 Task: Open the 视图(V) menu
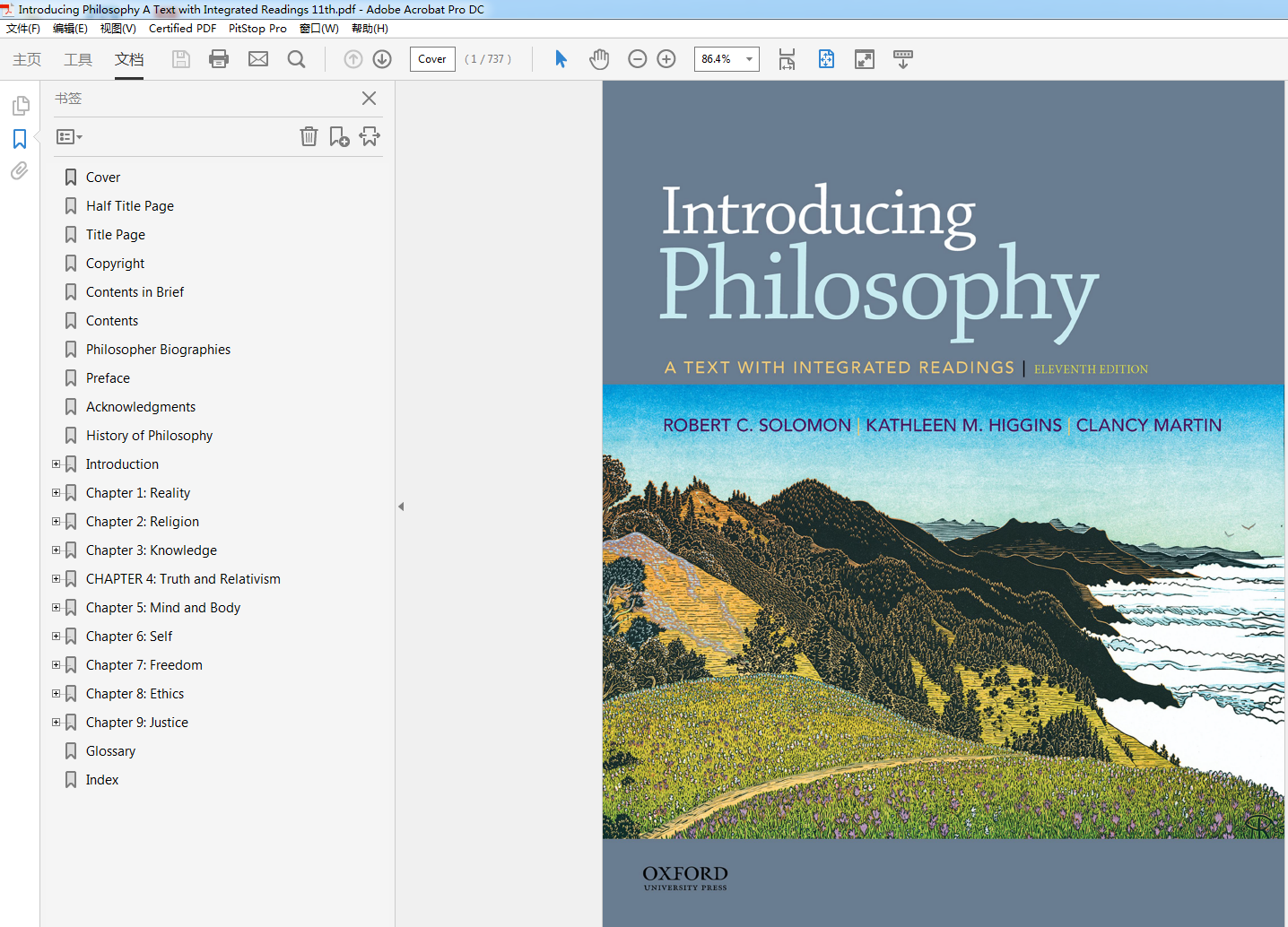pos(117,29)
